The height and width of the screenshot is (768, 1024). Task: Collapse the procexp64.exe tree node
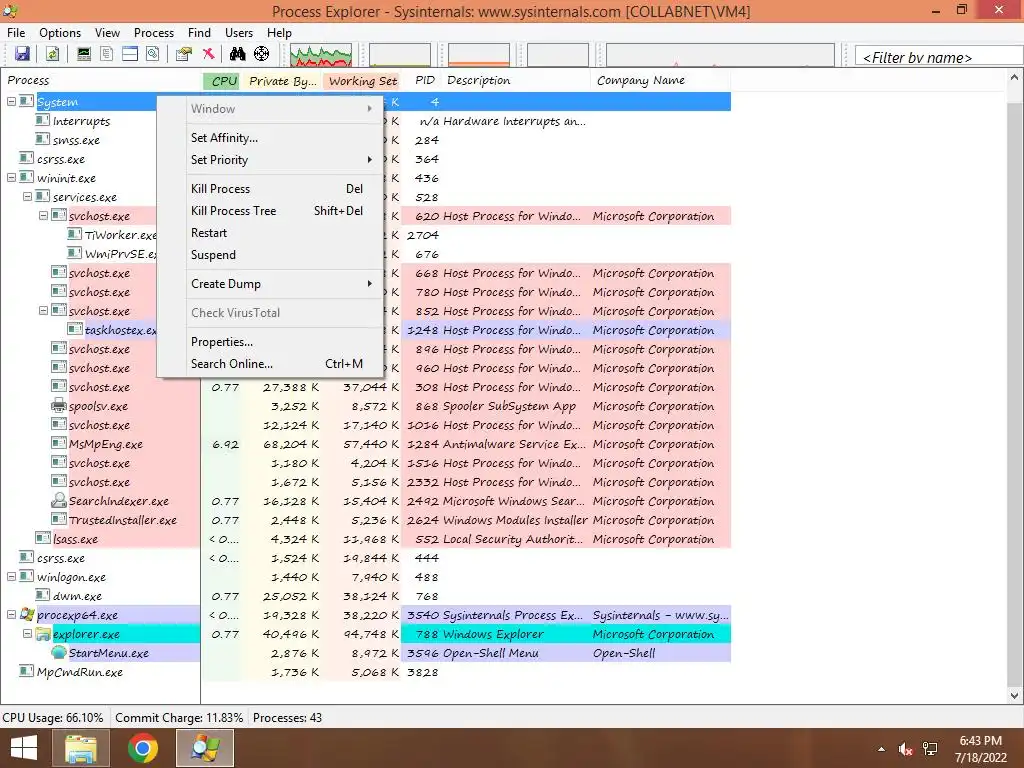click(x=11, y=615)
